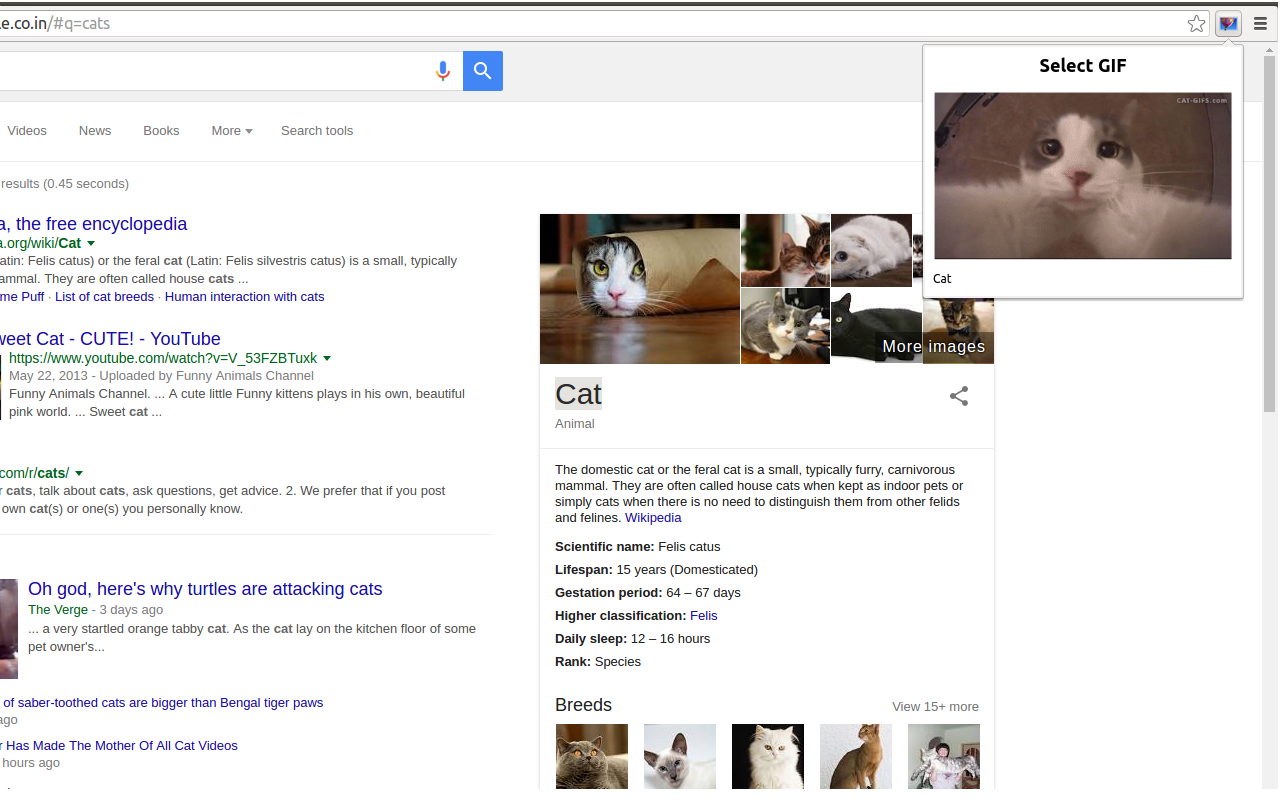Viewport: 1280px width, 800px height.
Task: Open the Felis higher classification link
Action: 703,616
